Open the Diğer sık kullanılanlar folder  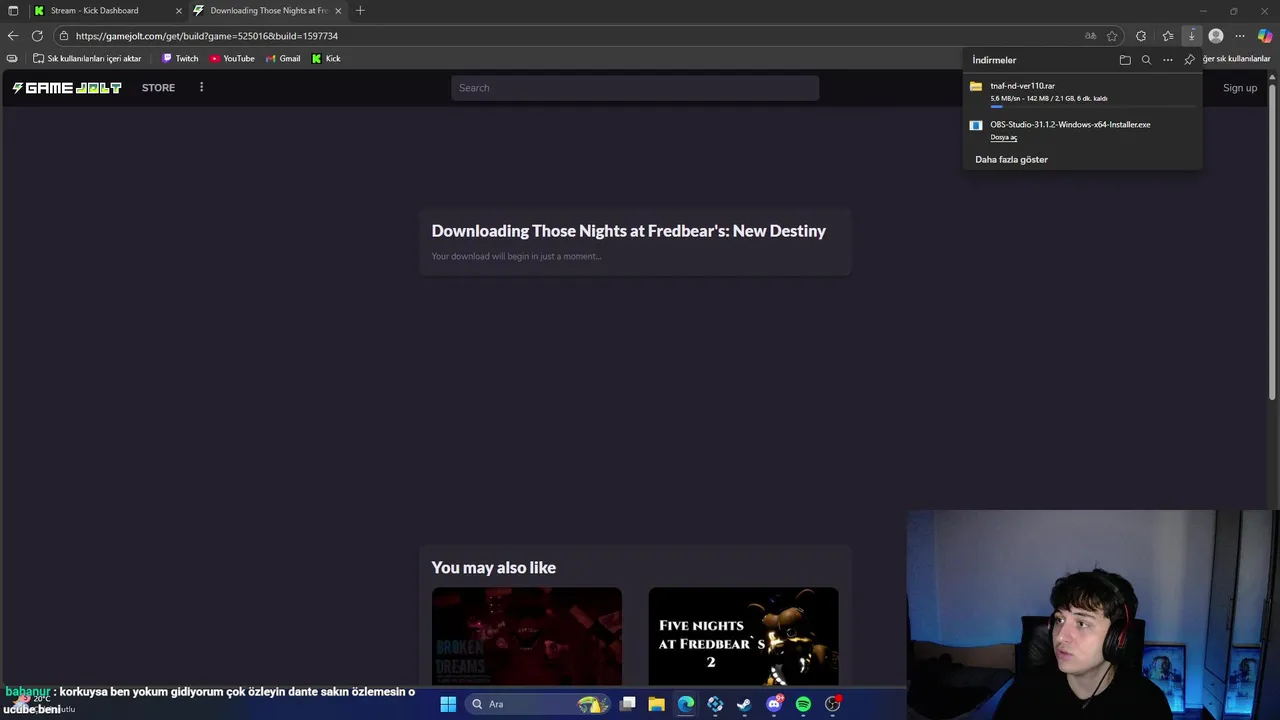pyautogui.click(x=1236, y=58)
